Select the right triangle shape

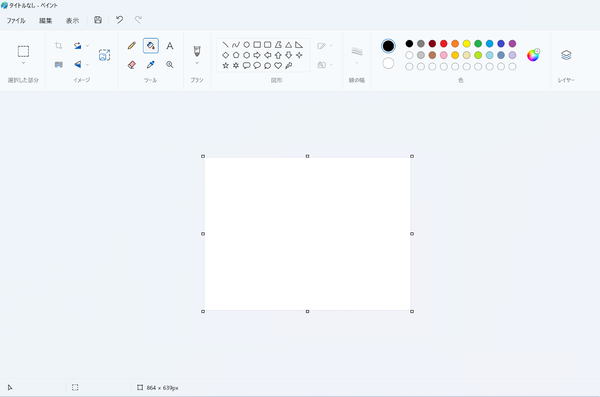pyautogui.click(x=299, y=45)
